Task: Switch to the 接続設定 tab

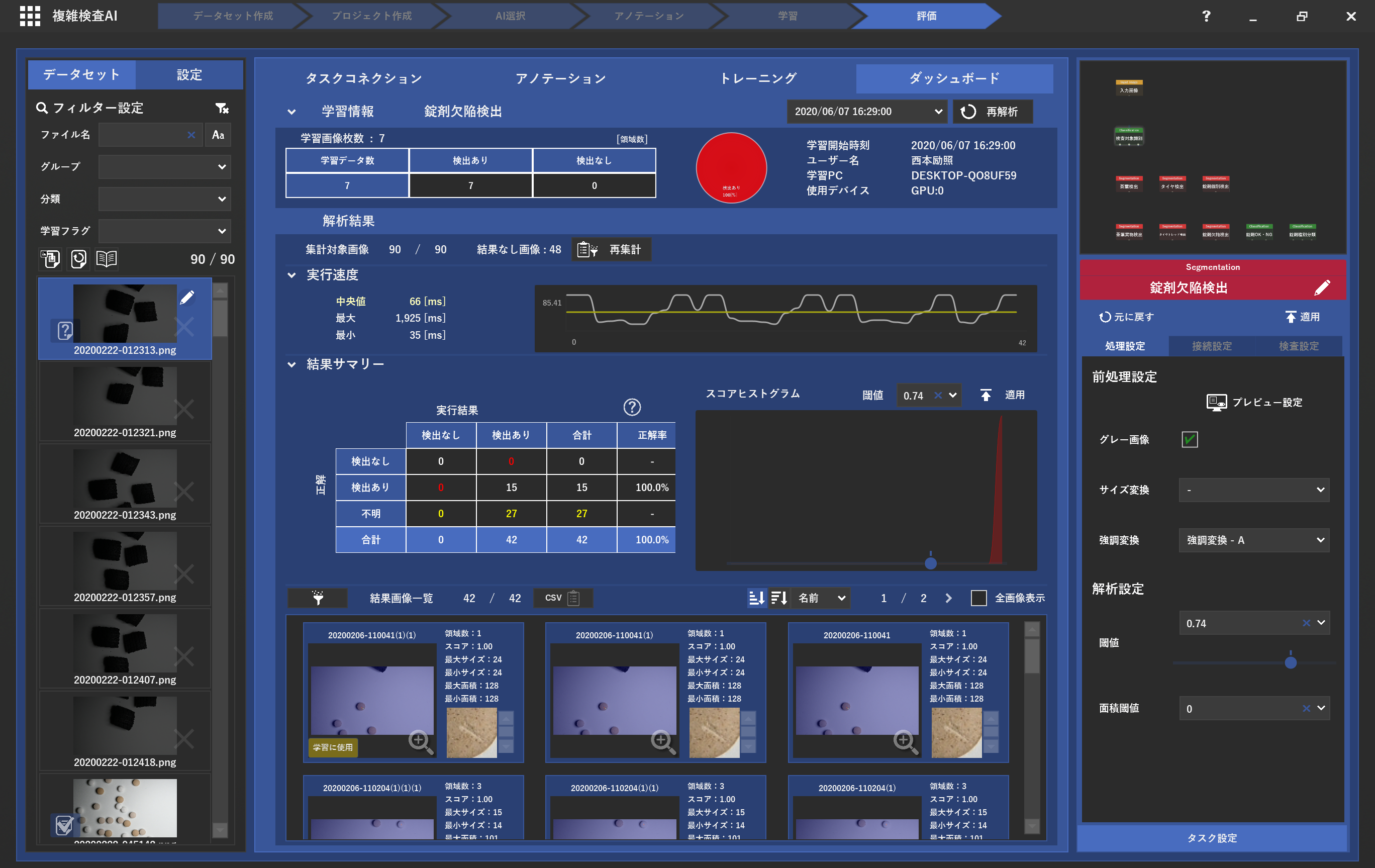Action: pyautogui.click(x=1212, y=346)
